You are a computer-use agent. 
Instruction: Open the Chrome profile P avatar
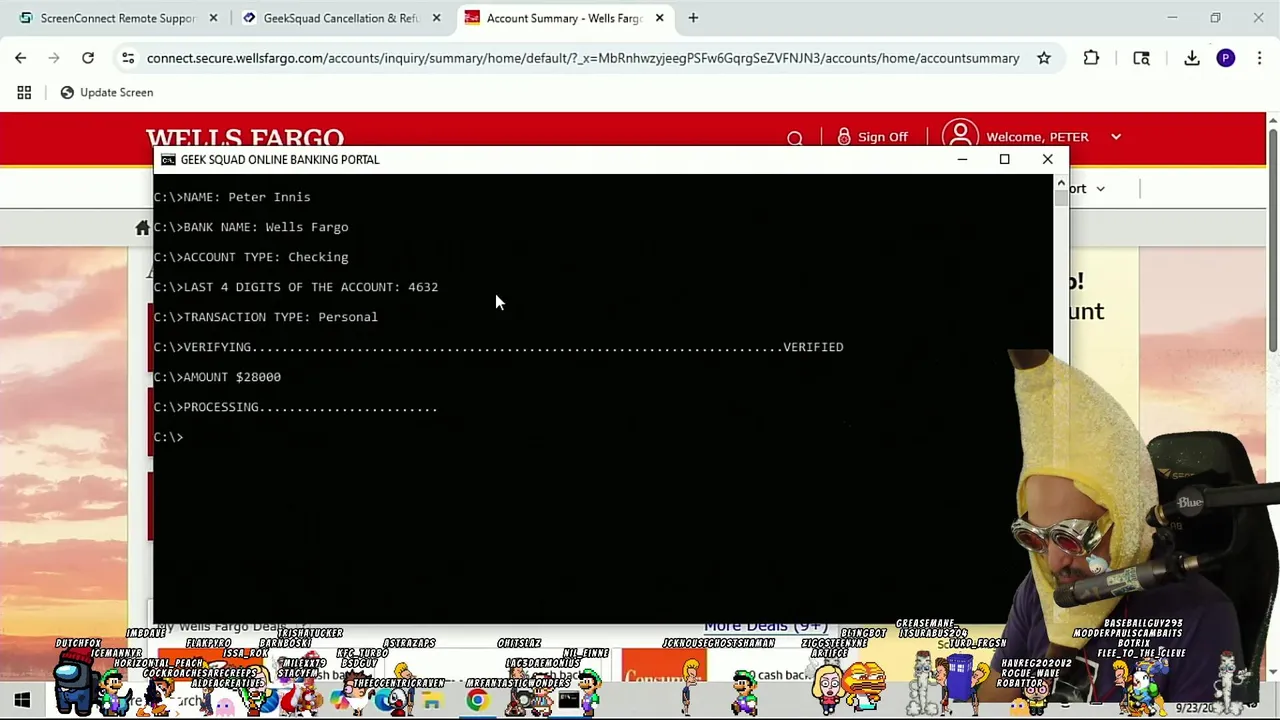1226,58
